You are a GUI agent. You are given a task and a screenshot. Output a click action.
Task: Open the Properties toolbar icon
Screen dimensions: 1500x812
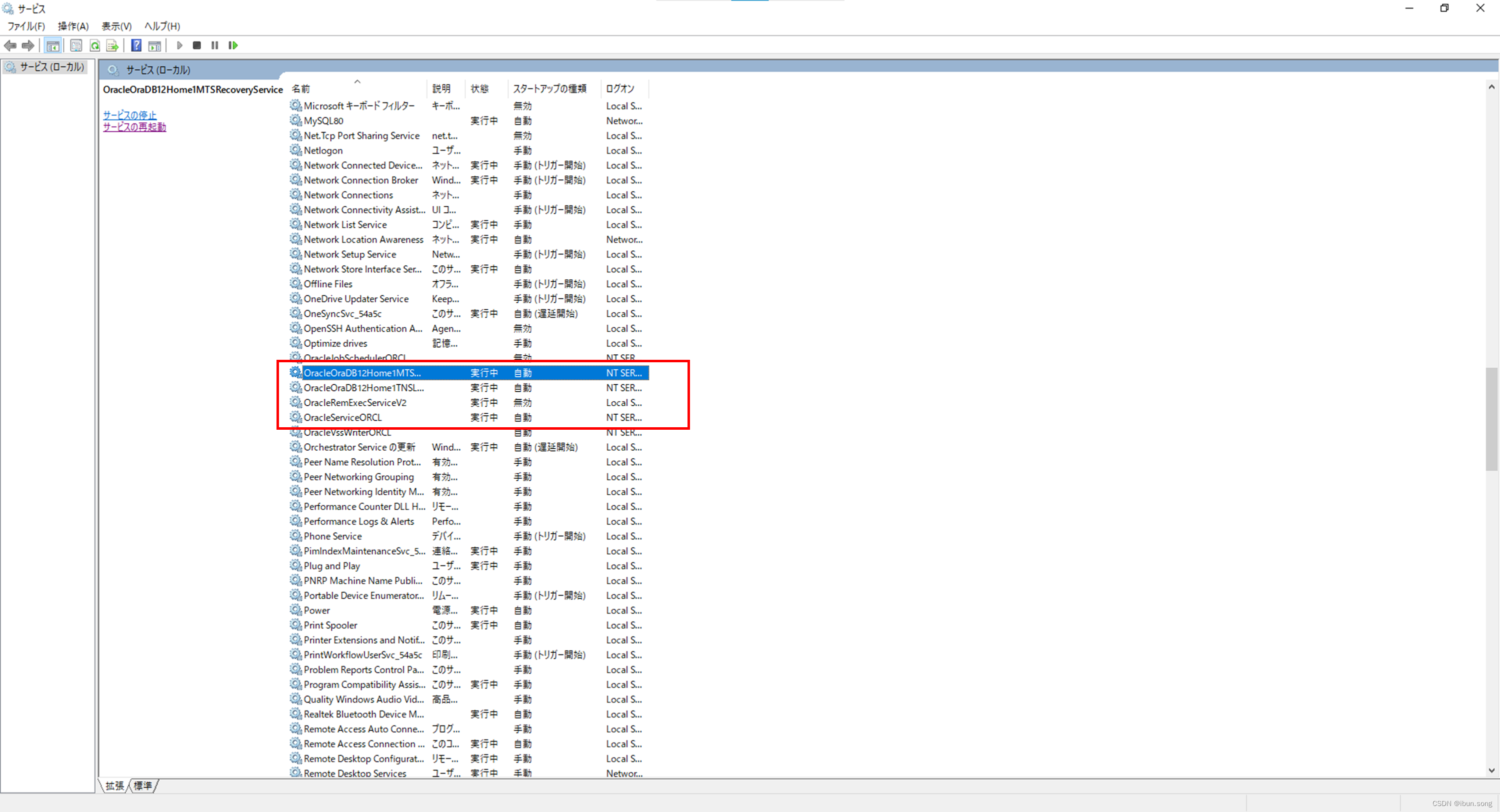pos(75,45)
